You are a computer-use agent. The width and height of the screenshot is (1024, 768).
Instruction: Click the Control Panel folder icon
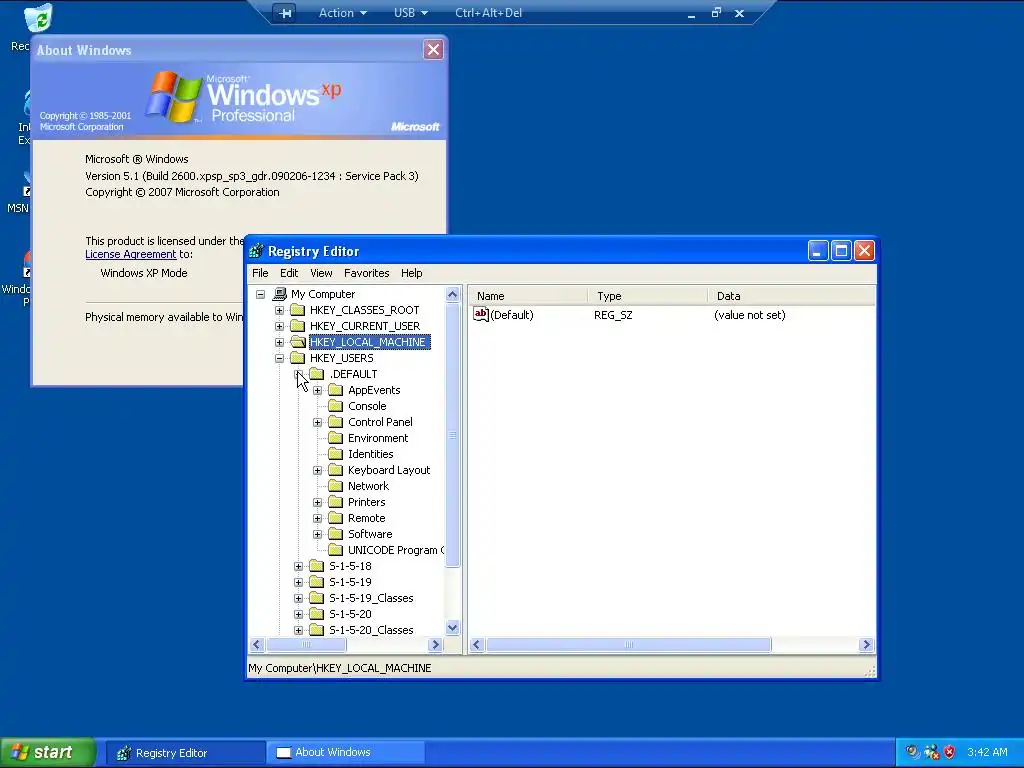(x=336, y=422)
